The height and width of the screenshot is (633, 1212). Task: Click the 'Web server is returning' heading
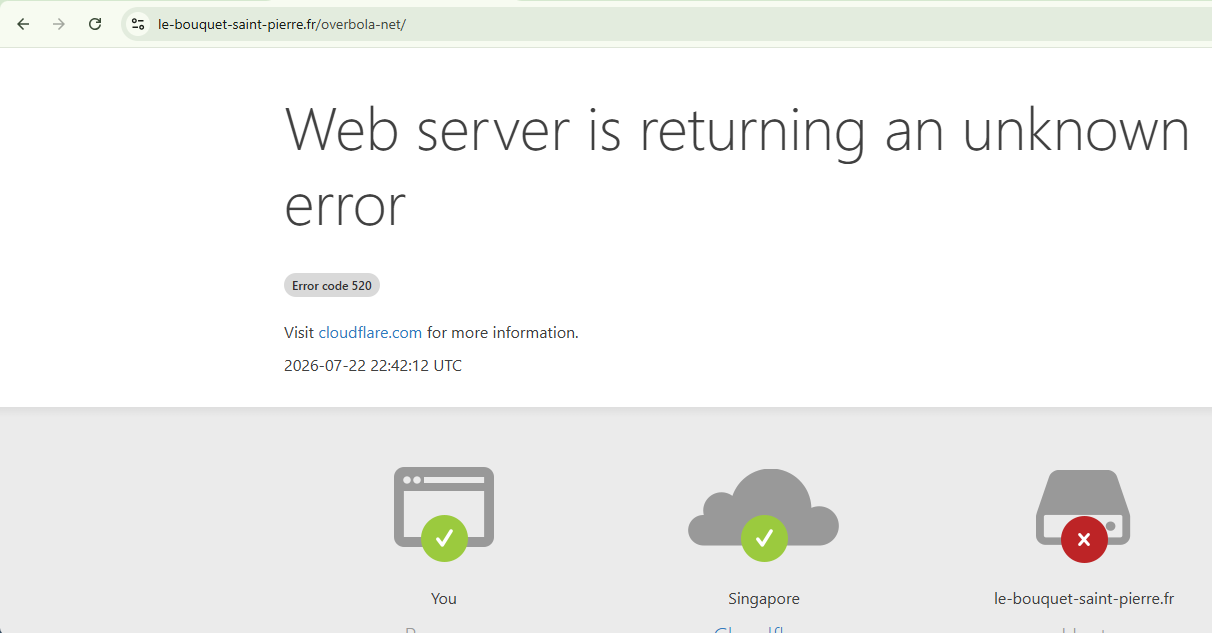(x=737, y=168)
